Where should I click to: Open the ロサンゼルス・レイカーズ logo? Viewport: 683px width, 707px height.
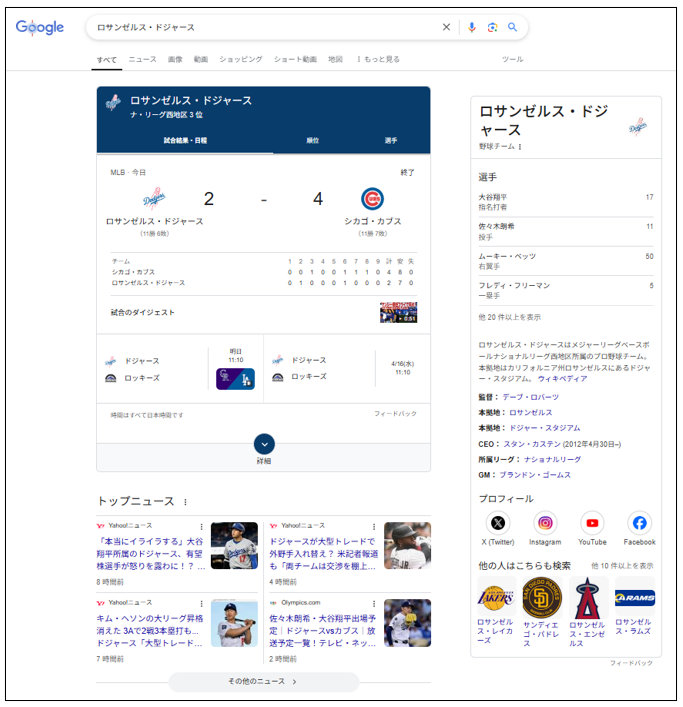click(495, 598)
